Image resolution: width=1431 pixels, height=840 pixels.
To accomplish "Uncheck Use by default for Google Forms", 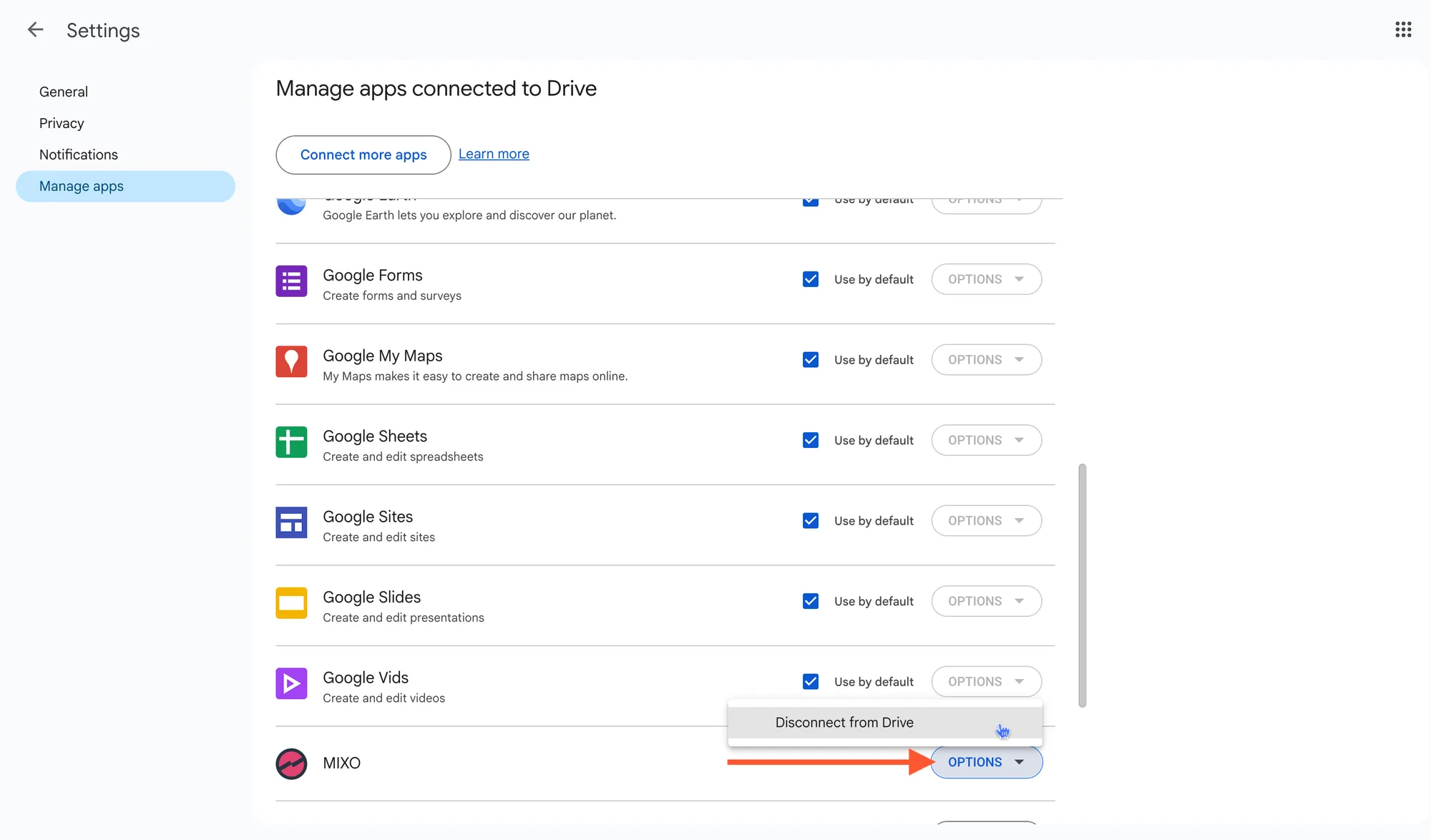I will coord(811,279).
